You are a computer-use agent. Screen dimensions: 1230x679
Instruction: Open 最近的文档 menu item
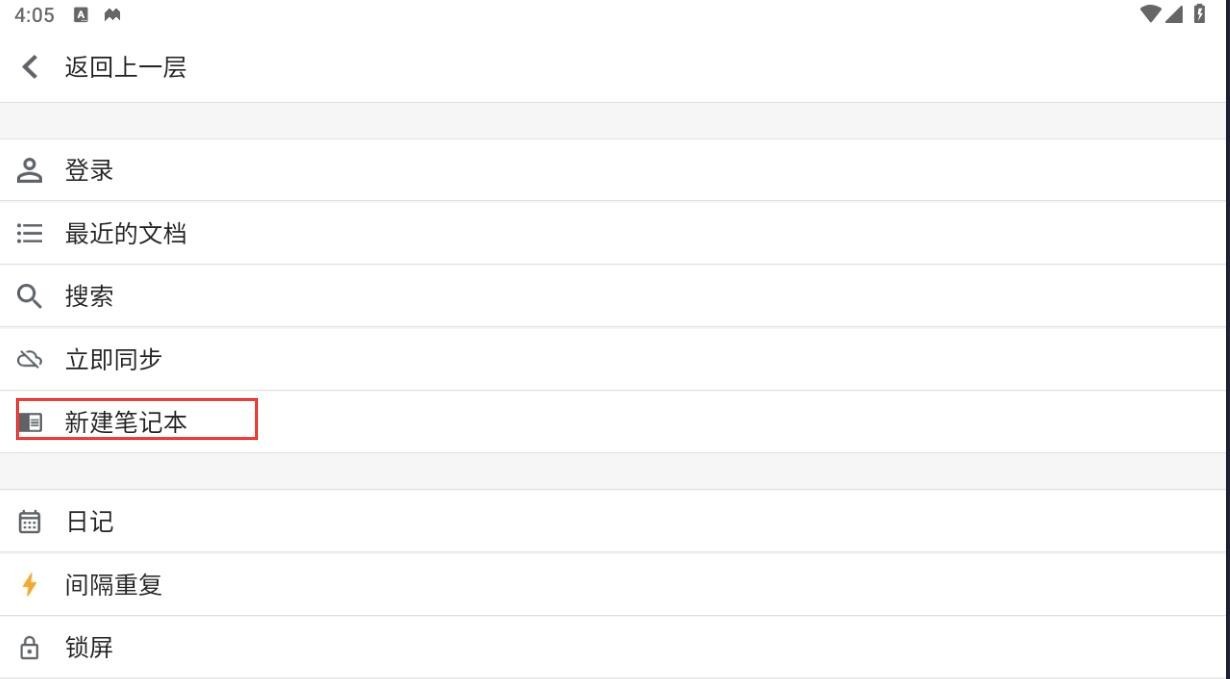(x=125, y=234)
